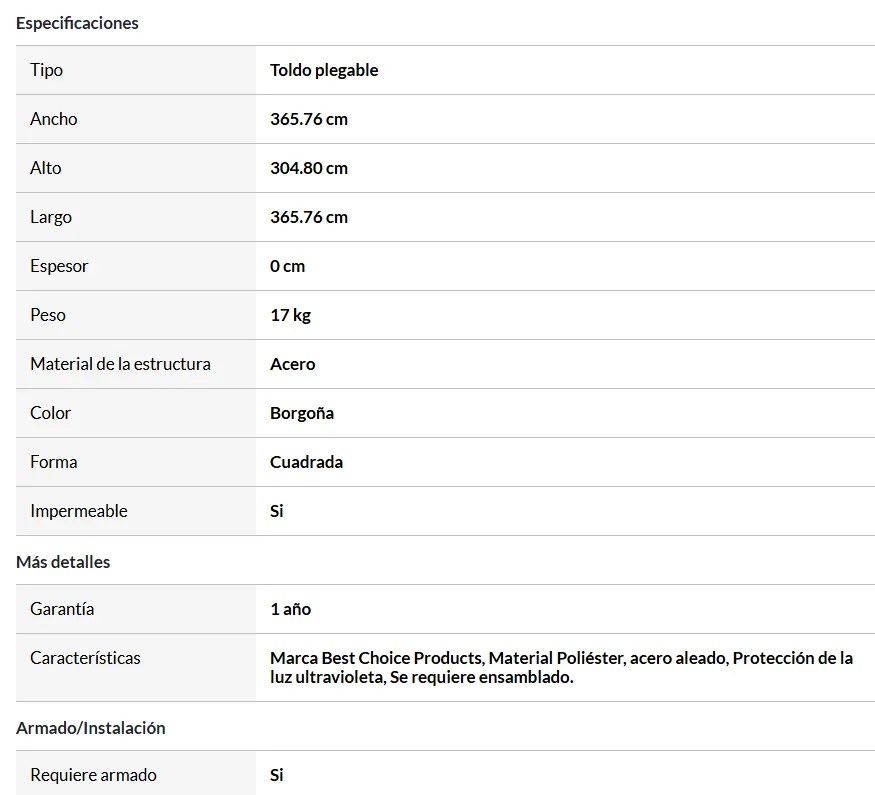The height and width of the screenshot is (795, 875).
Task: Click the Armado/Instalación section heading
Action: pos(90,729)
